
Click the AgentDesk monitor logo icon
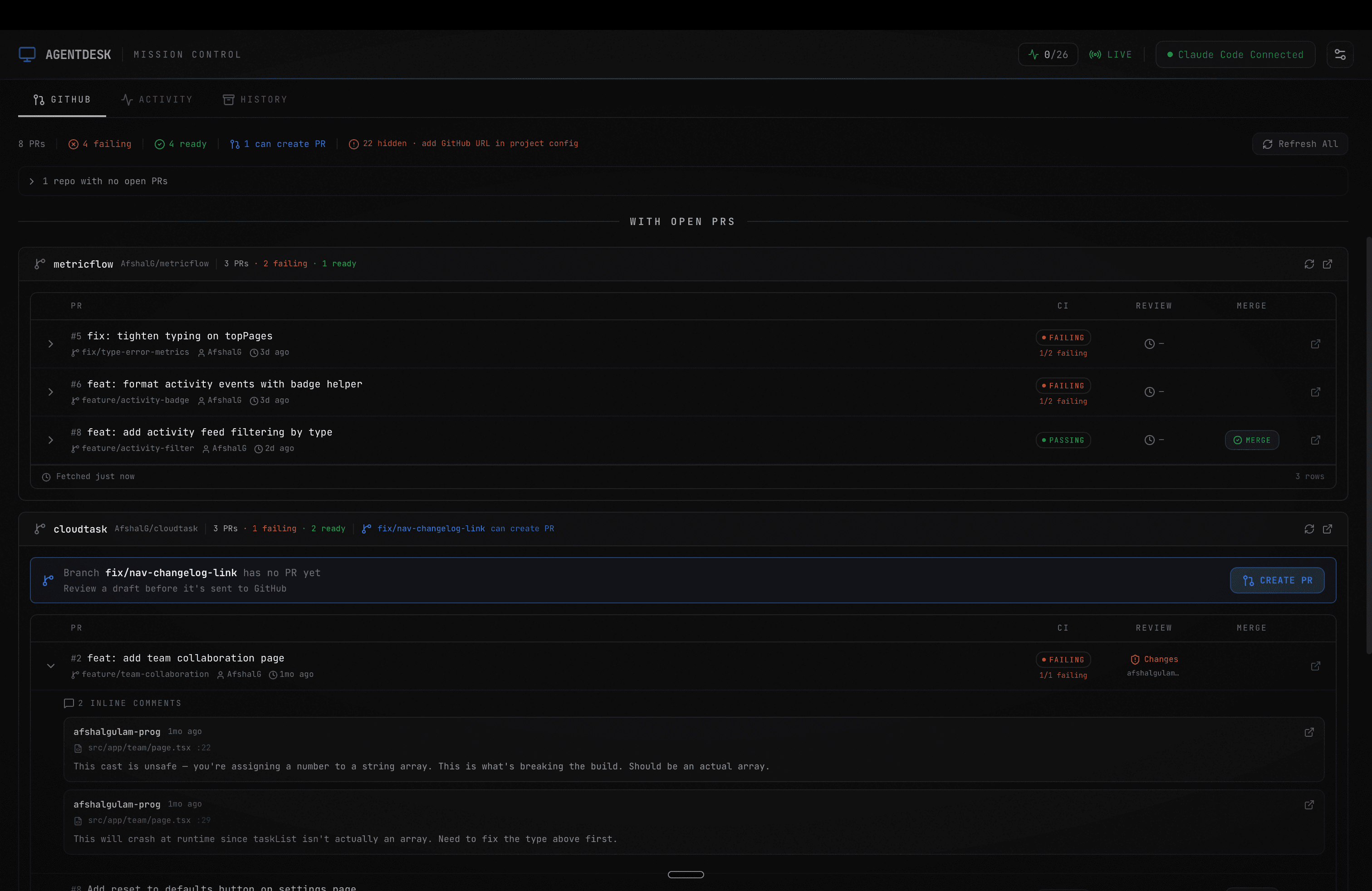pos(27,54)
